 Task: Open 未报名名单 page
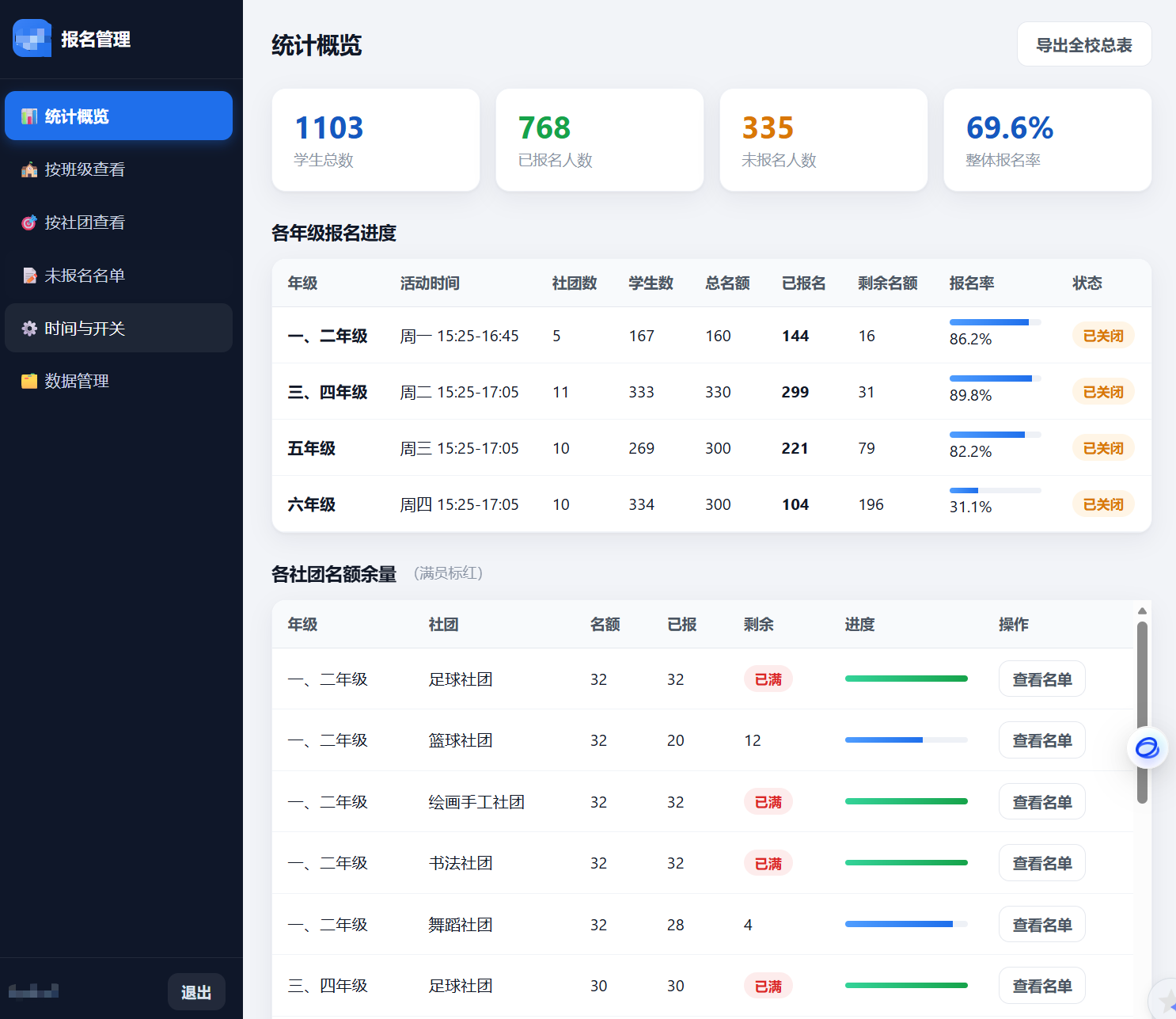[119, 276]
